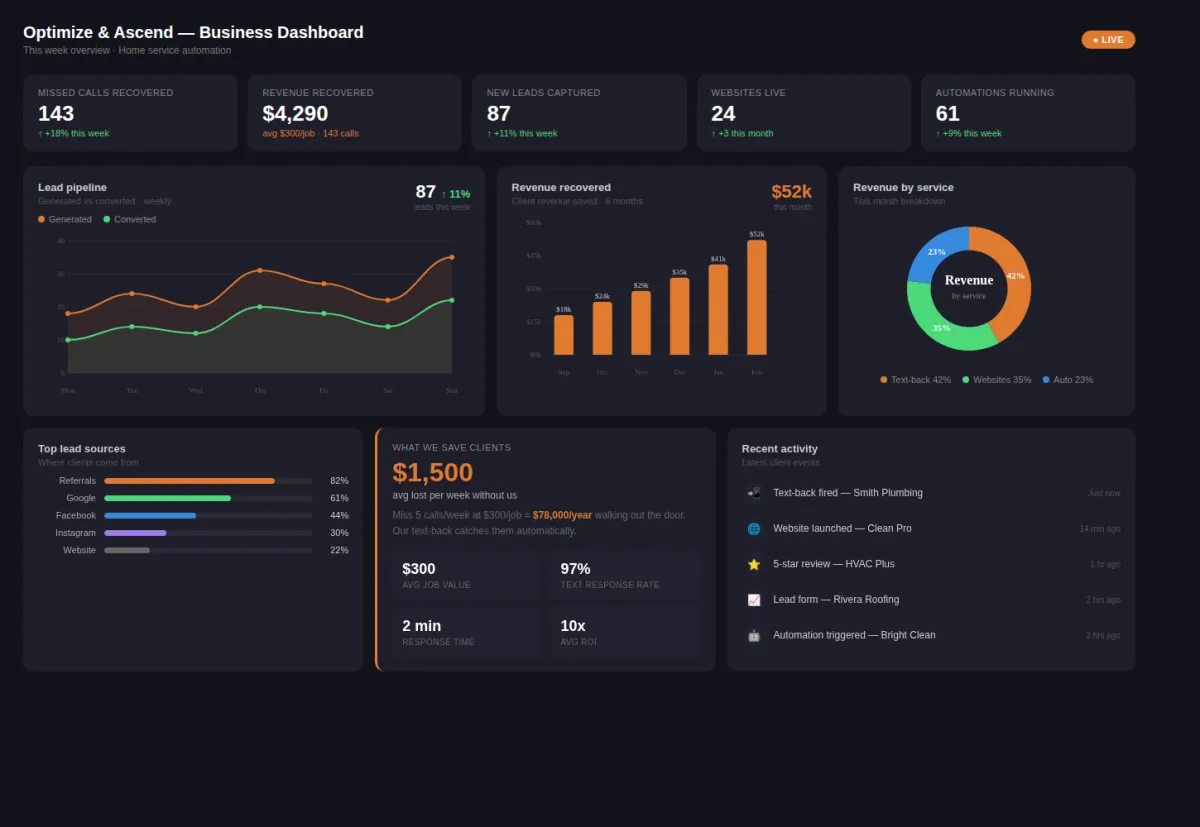Click the star icon for 5-star review
Image resolution: width=1200 pixels, height=827 pixels.
[x=754, y=564]
